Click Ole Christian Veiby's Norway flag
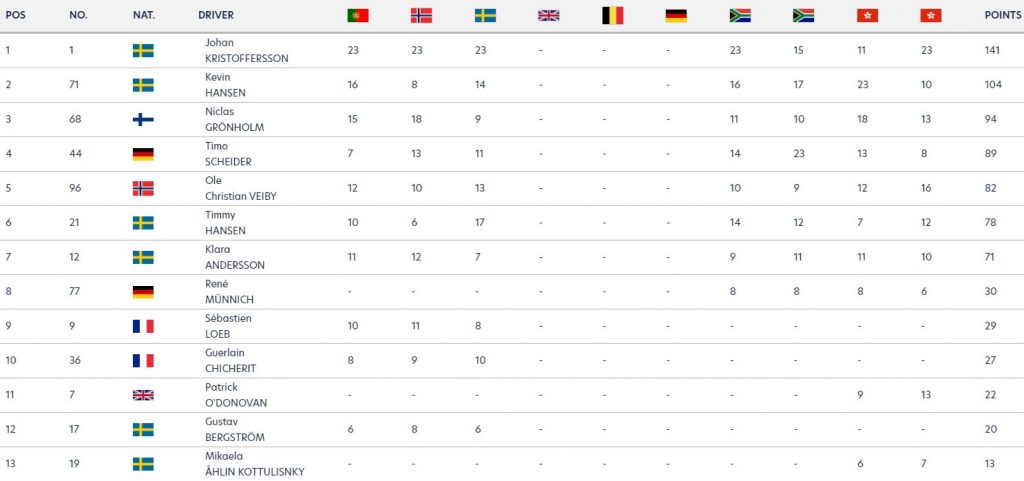The image size is (1024, 481). coord(143,189)
